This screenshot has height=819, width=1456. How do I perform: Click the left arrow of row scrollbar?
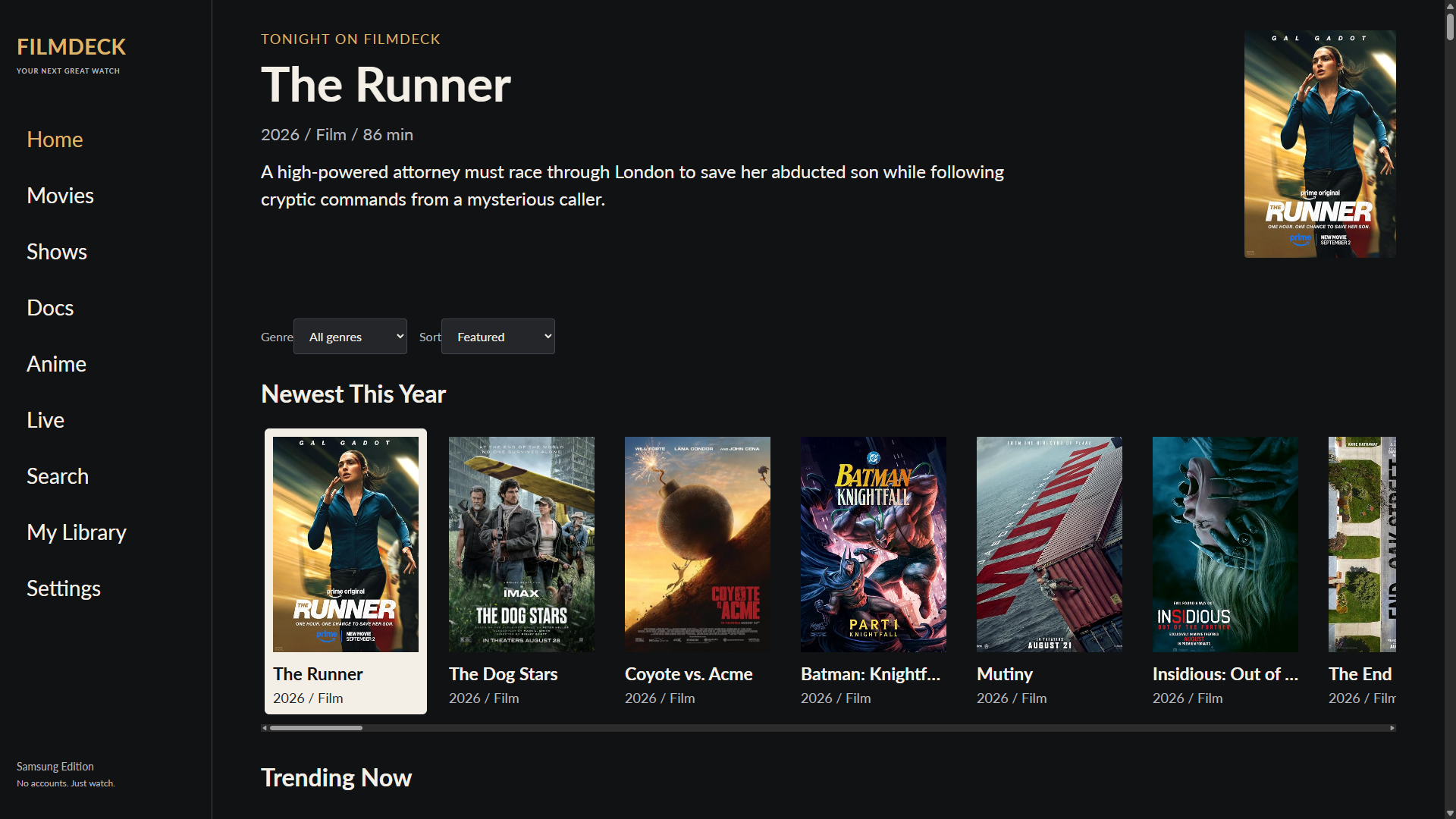click(x=265, y=728)
